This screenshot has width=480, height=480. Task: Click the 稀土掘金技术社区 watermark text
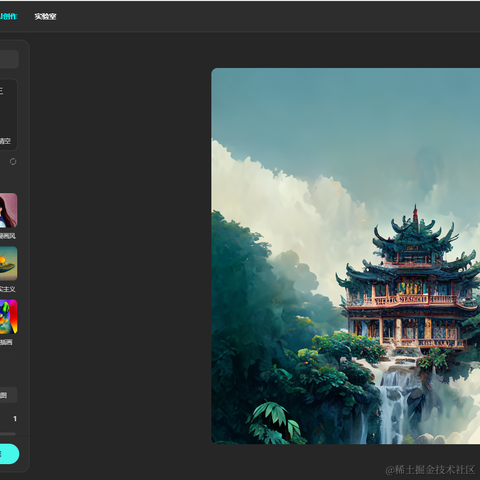click(x=430, y=470)
